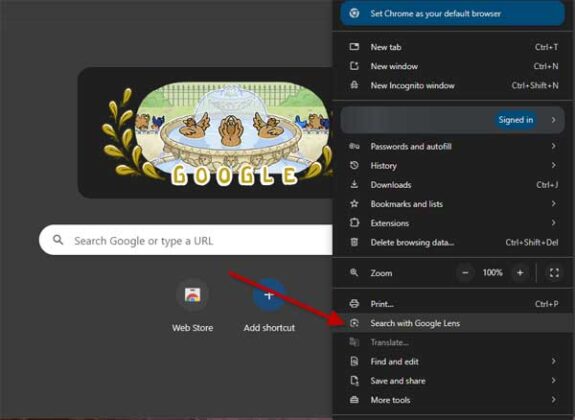Decrease zoom with the minus button
Image resolution: width=575 pixels, height=420 pixels.
(465, 273)
